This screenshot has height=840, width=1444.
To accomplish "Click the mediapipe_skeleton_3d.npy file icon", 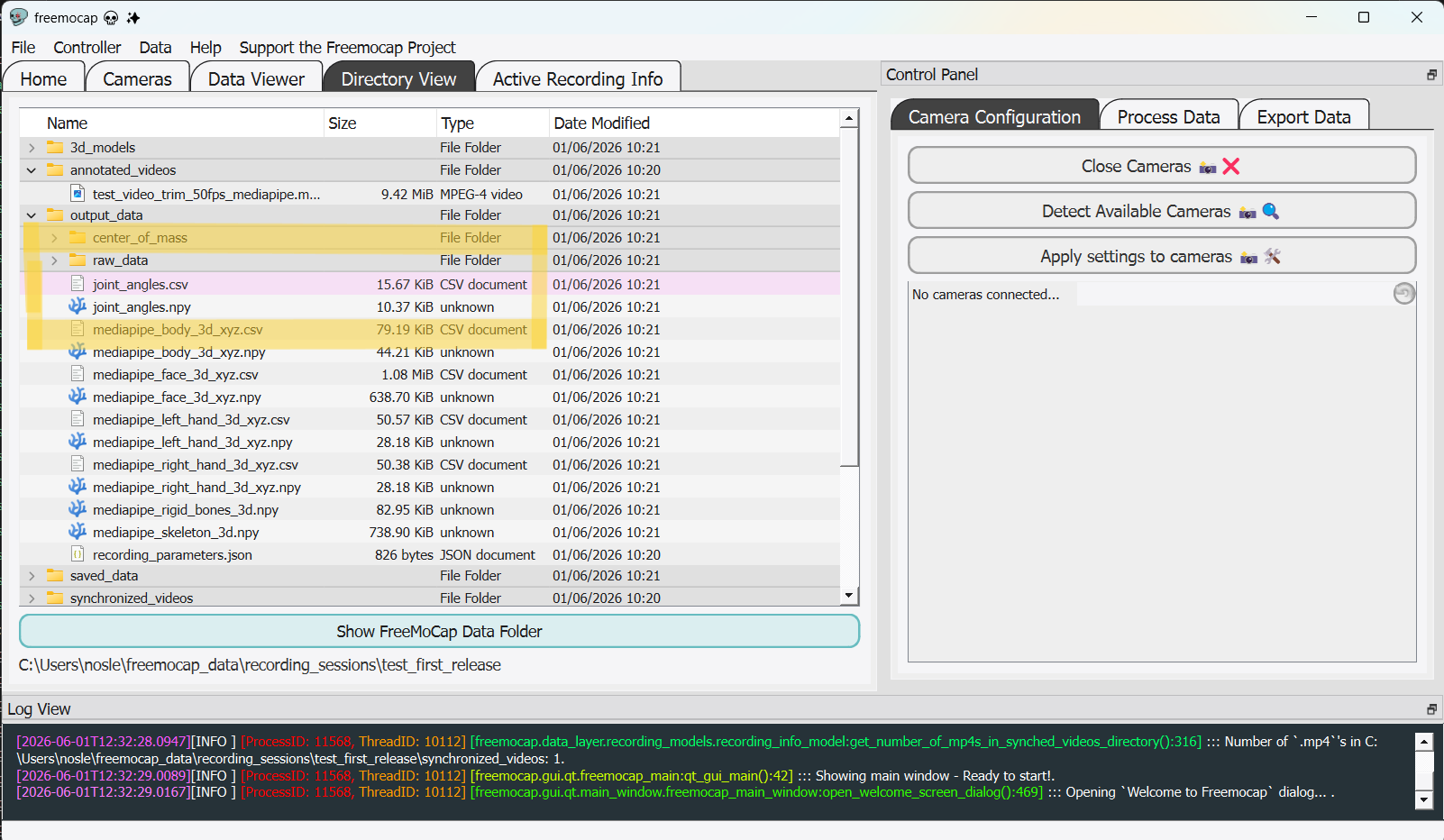I will pyautogui.click(x=78, y=532).
